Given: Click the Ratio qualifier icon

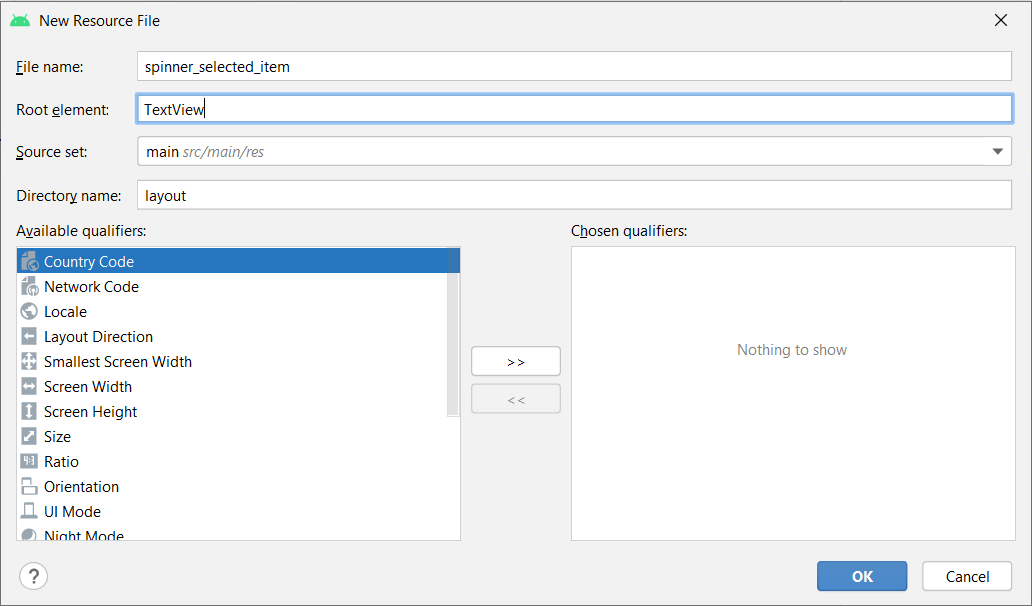Looking at the screenshot, I should tap(29, 461).
